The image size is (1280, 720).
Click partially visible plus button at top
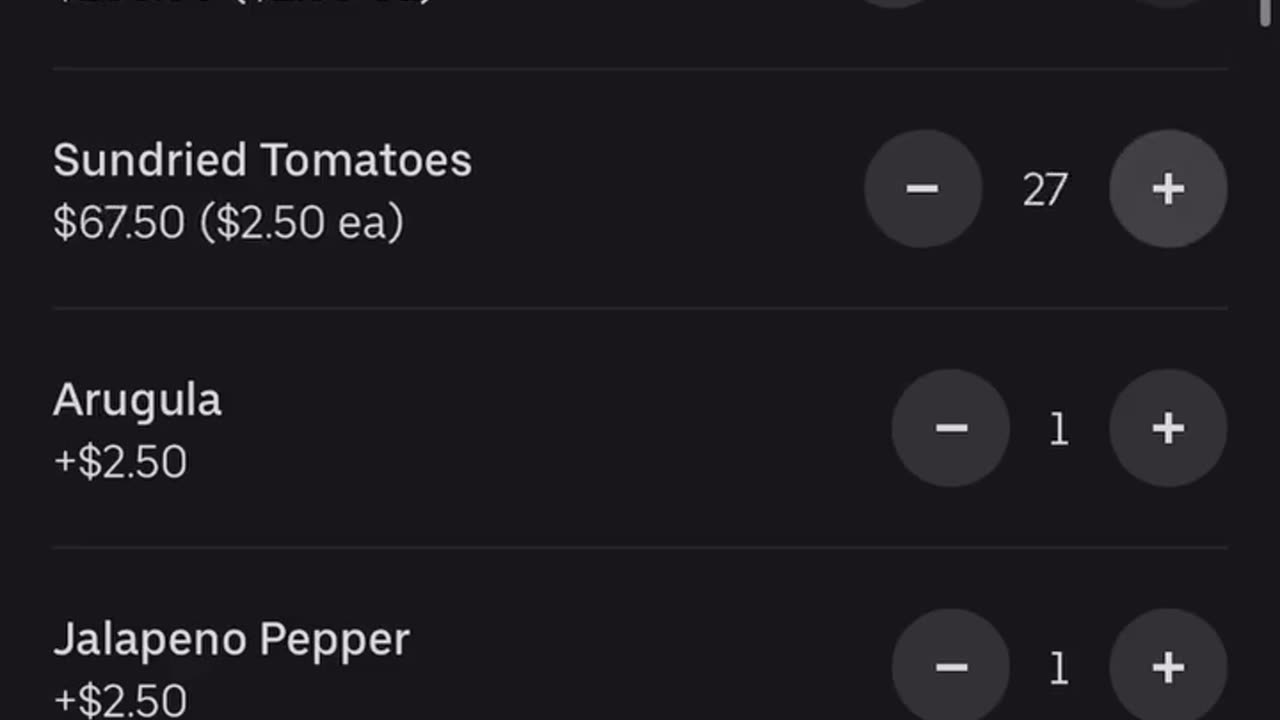(1167, 3)
